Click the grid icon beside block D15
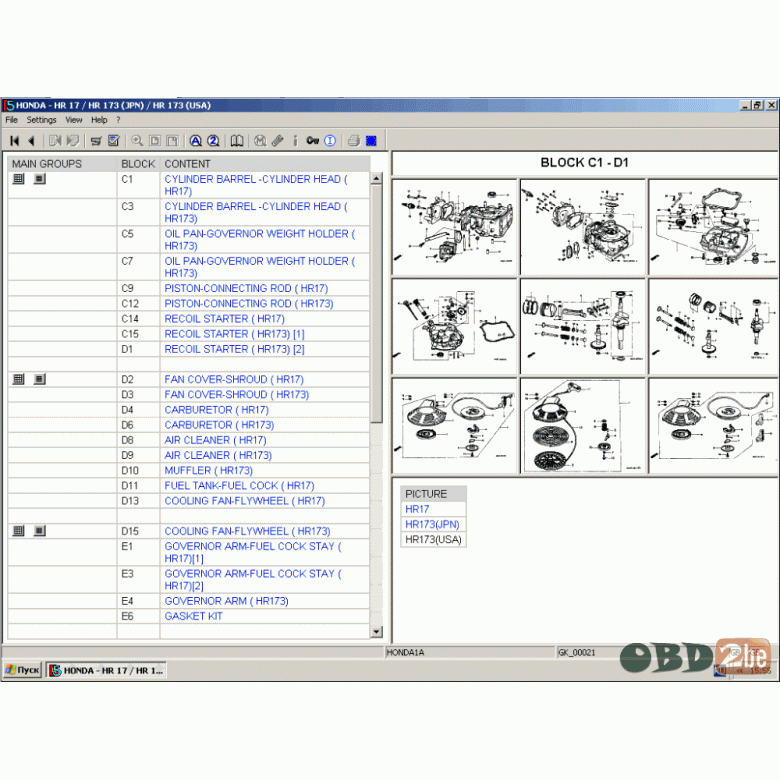 (18, 531)
